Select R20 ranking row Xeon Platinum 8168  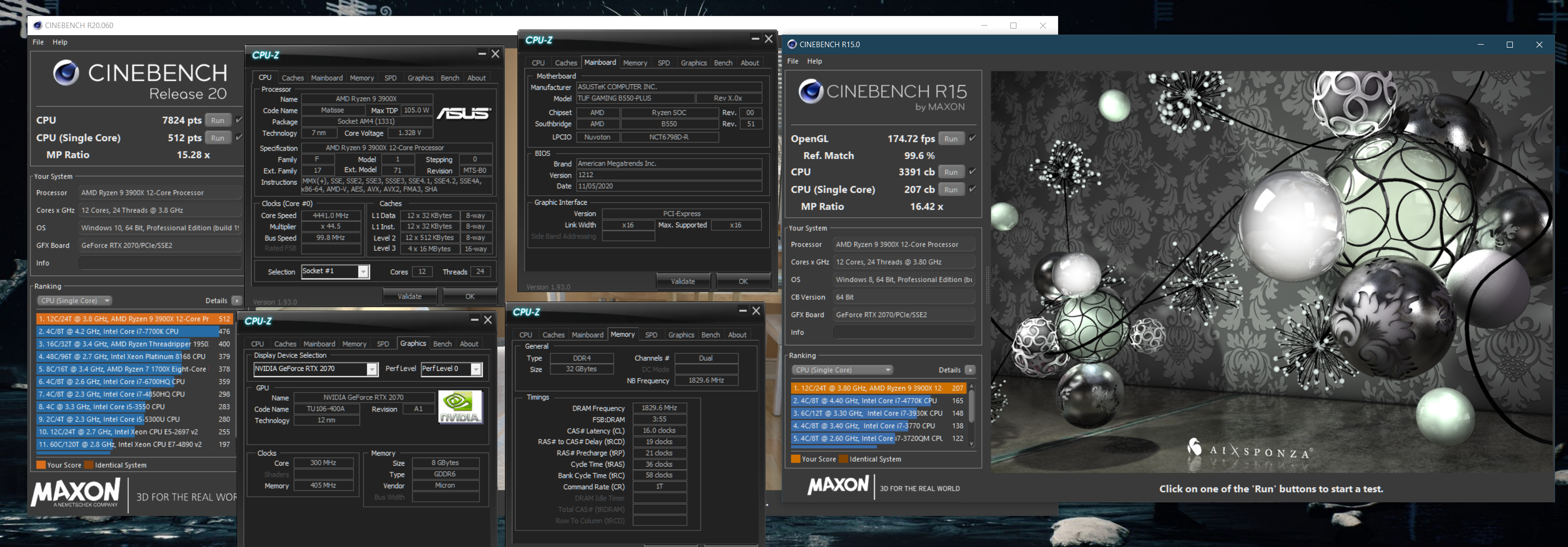pyautogui.click(x=134, y=356)
